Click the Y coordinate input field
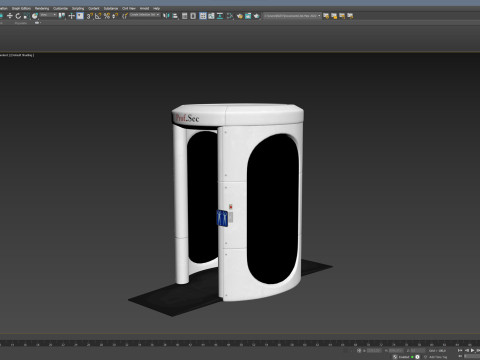 coord(396,351)
